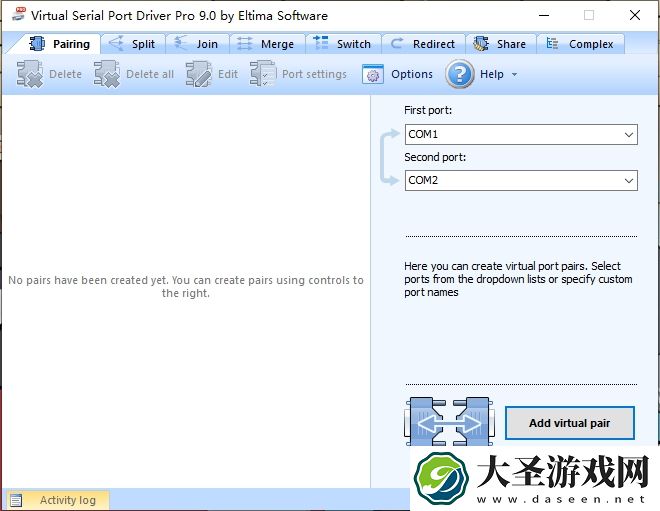Click the virtual pair connectors graphic

(x=449, y=422)
